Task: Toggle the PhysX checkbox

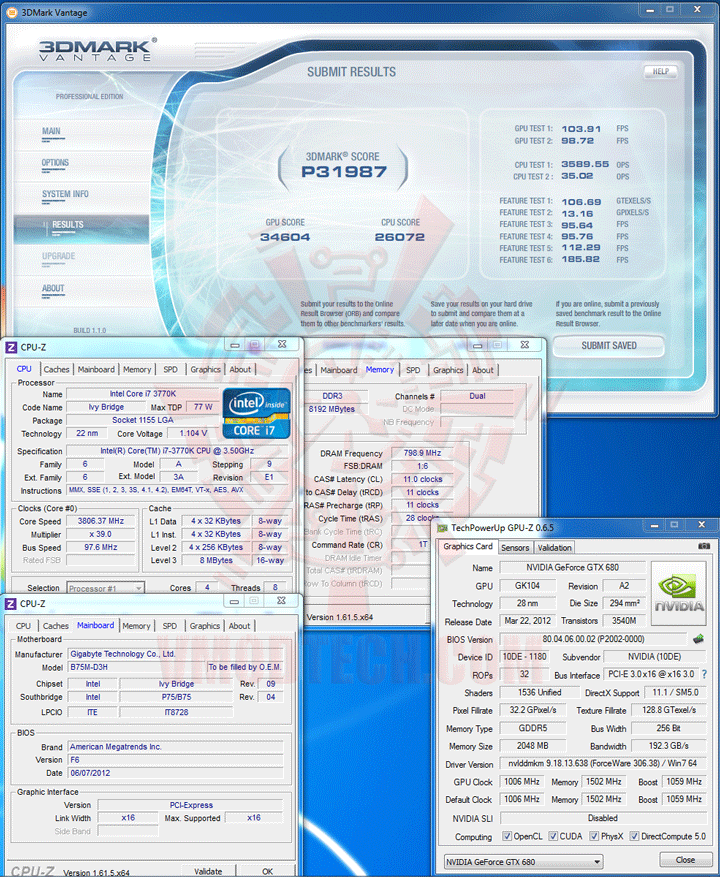Action: coord(594,836)
